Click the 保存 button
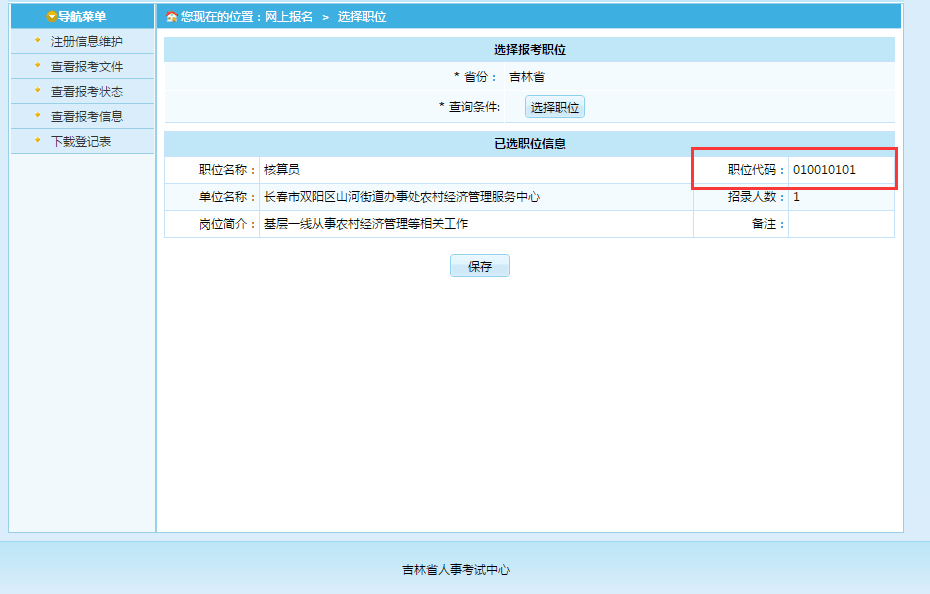930x594 pixels. click(480, 266)
